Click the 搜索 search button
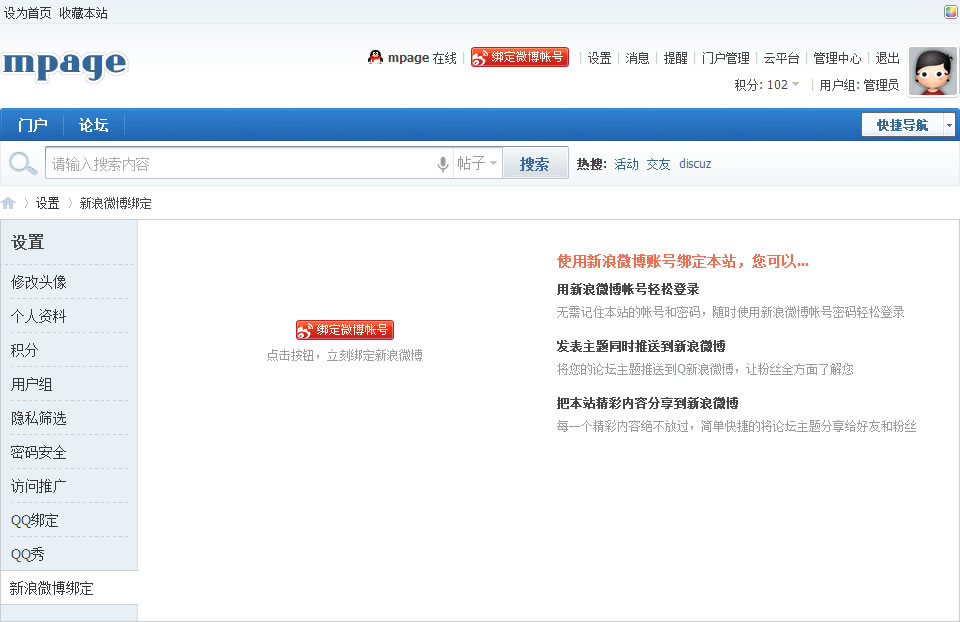The image size is (960, 622). pyautogui.click(x=535, y=163)
